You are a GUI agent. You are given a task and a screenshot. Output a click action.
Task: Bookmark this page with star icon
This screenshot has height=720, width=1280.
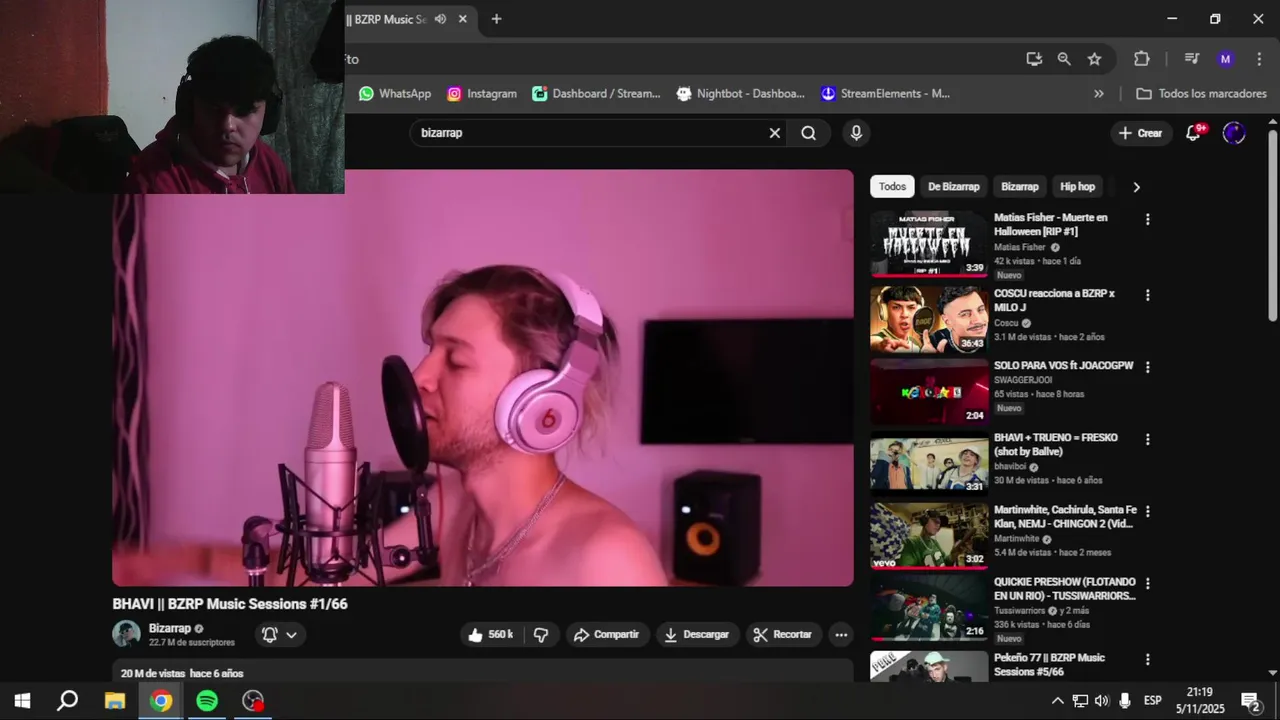tap(1094, 59)
